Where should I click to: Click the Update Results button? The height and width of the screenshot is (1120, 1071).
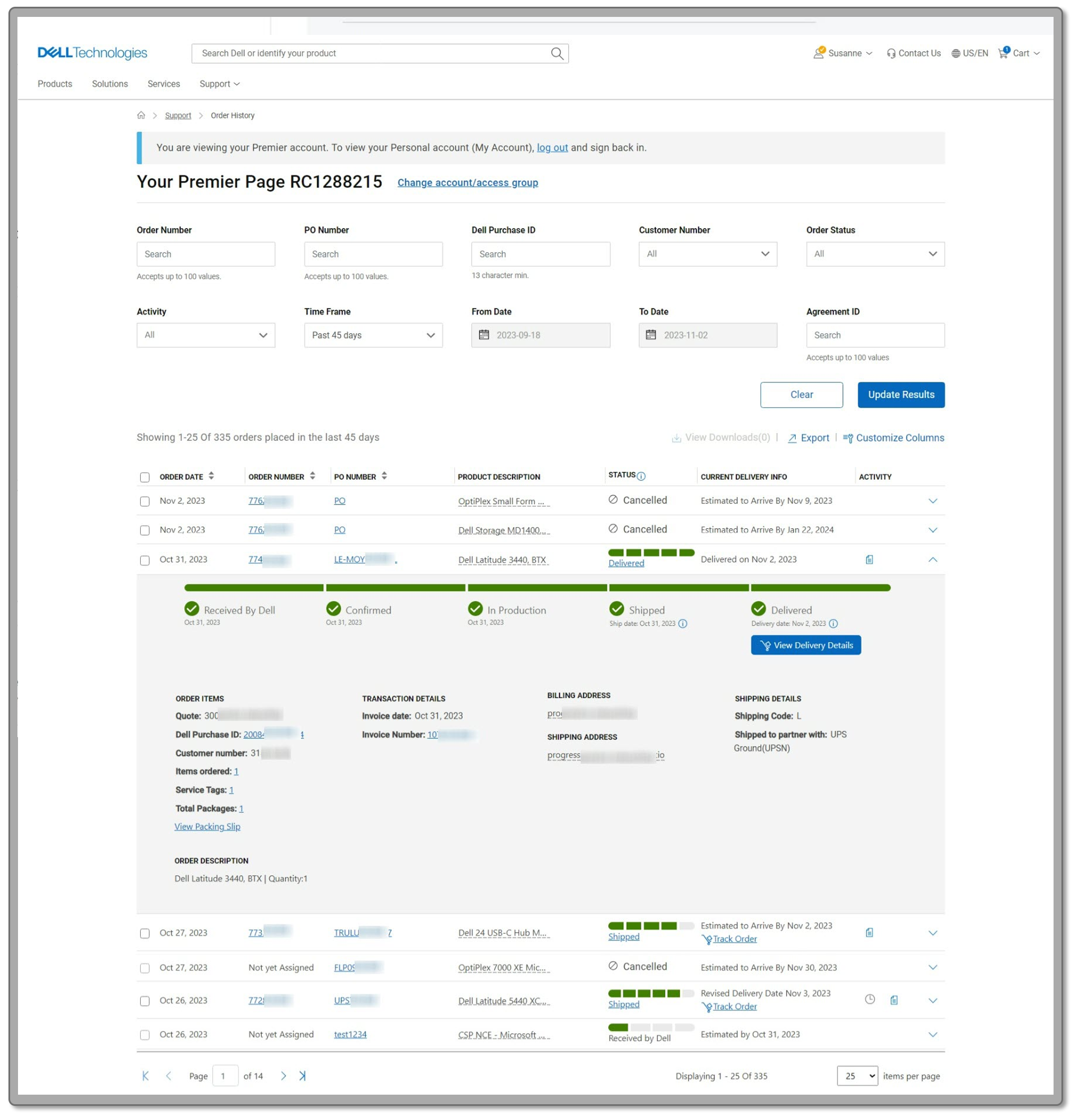901,395
